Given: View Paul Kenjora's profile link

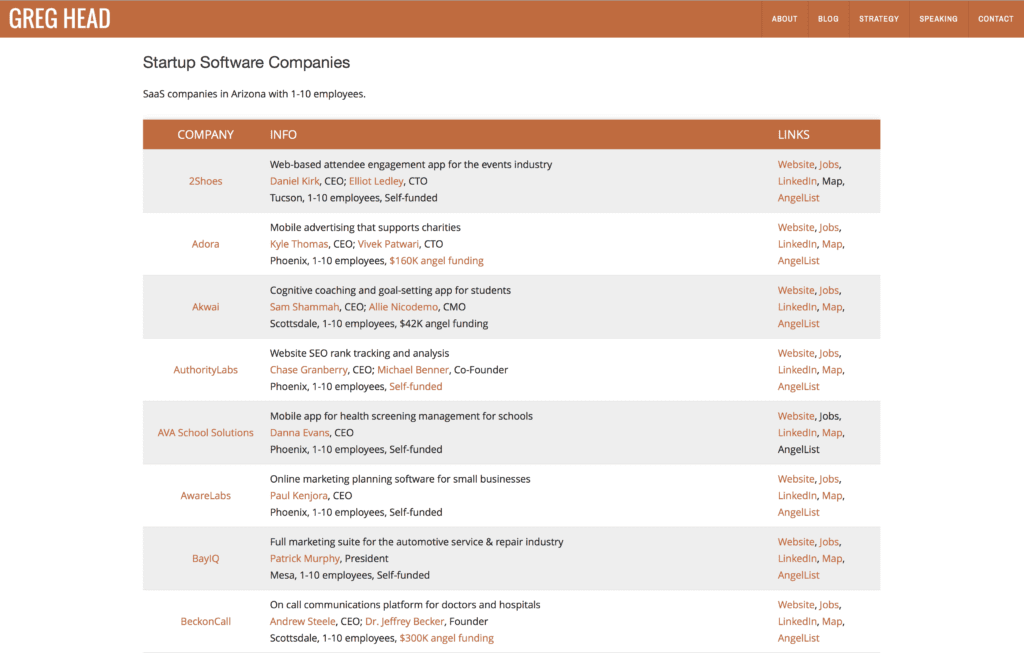Looking at the screenshot, I should [x=298, y=495].
